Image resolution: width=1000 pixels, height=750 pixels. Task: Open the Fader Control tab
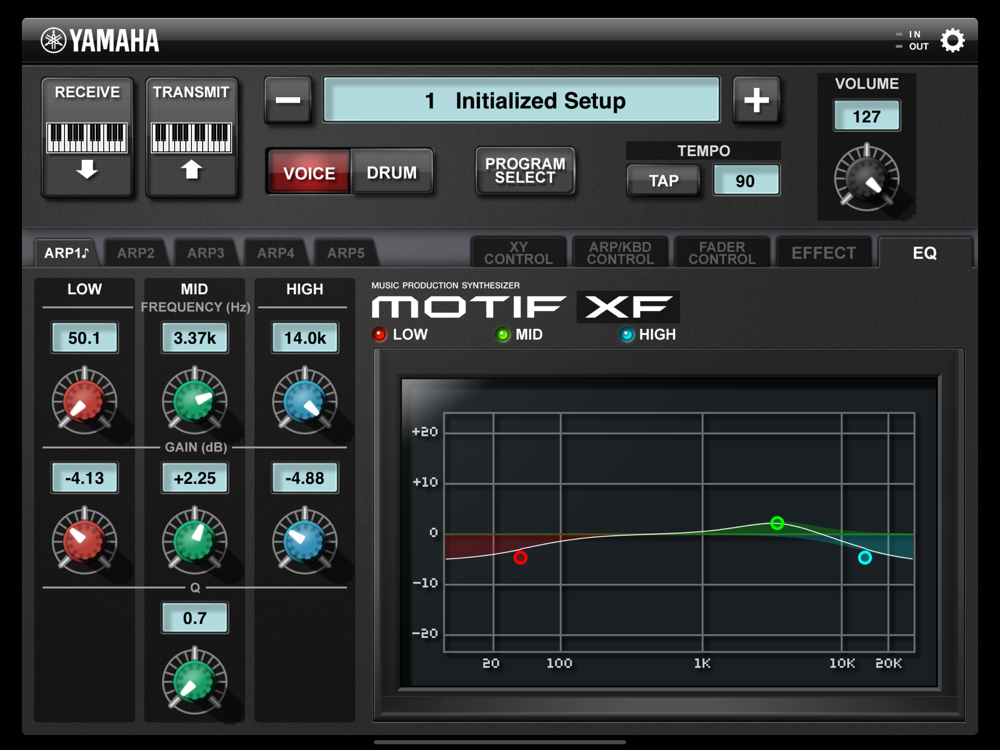point(722,253)
